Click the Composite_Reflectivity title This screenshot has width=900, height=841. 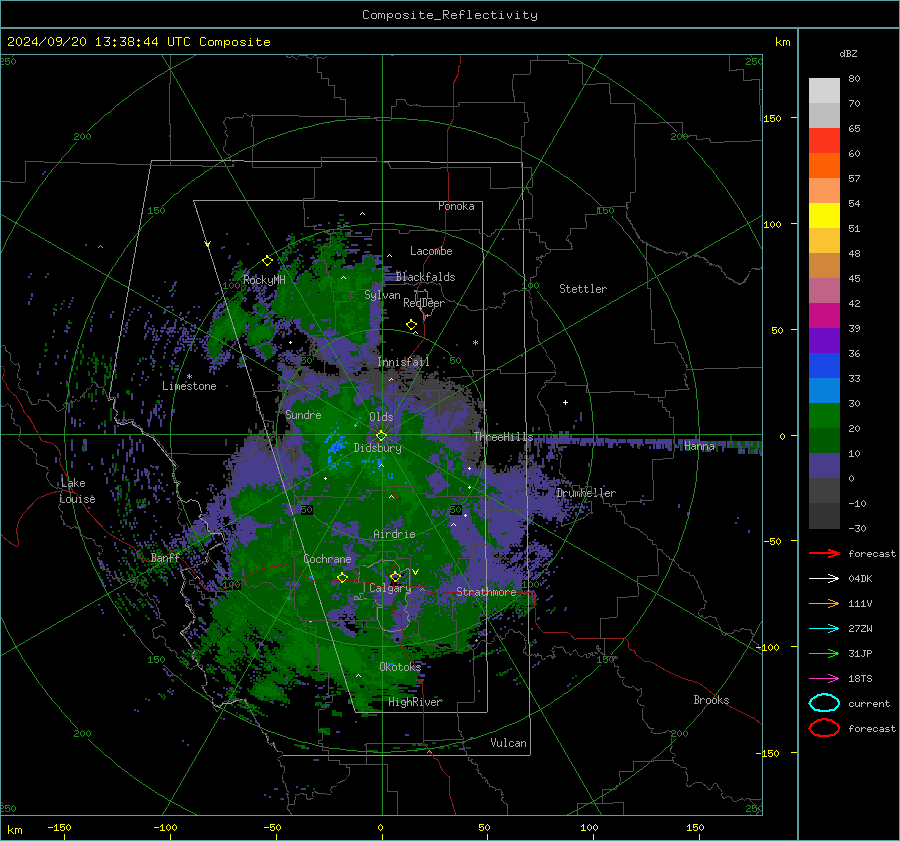[450, 15]
